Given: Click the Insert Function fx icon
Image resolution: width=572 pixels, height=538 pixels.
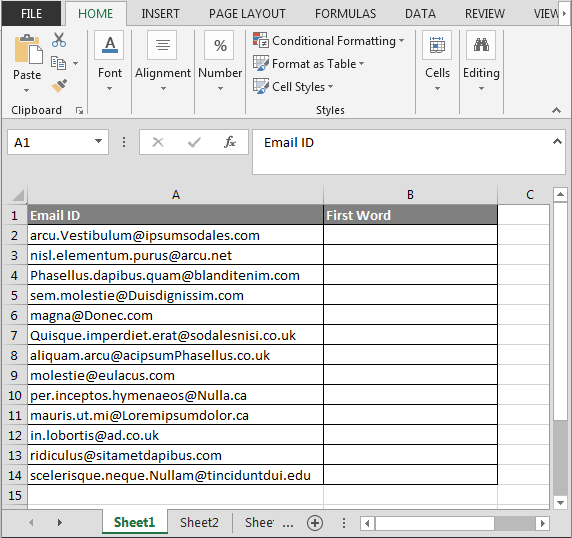Looking at the screenshot, I should pyautogui.click(x=229, y=142).
